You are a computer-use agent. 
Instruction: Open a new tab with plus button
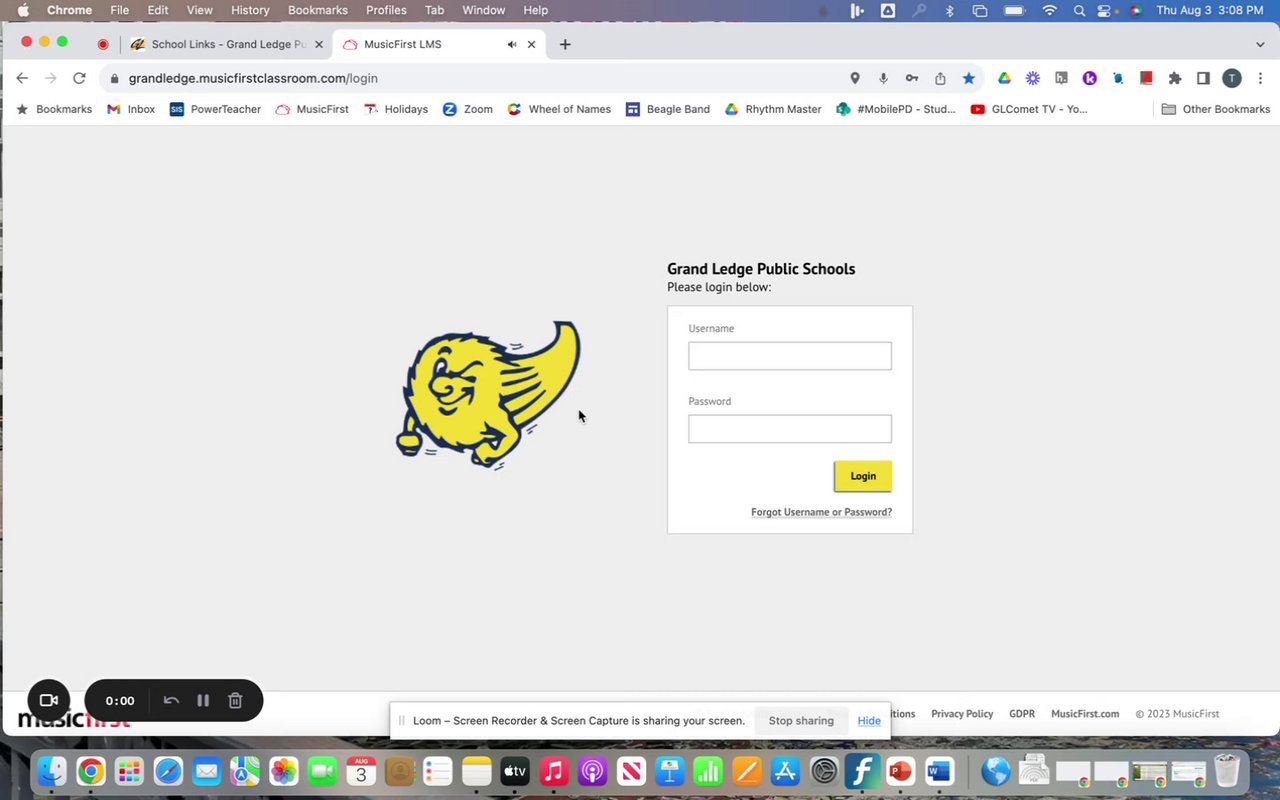[x=565, y=44]
